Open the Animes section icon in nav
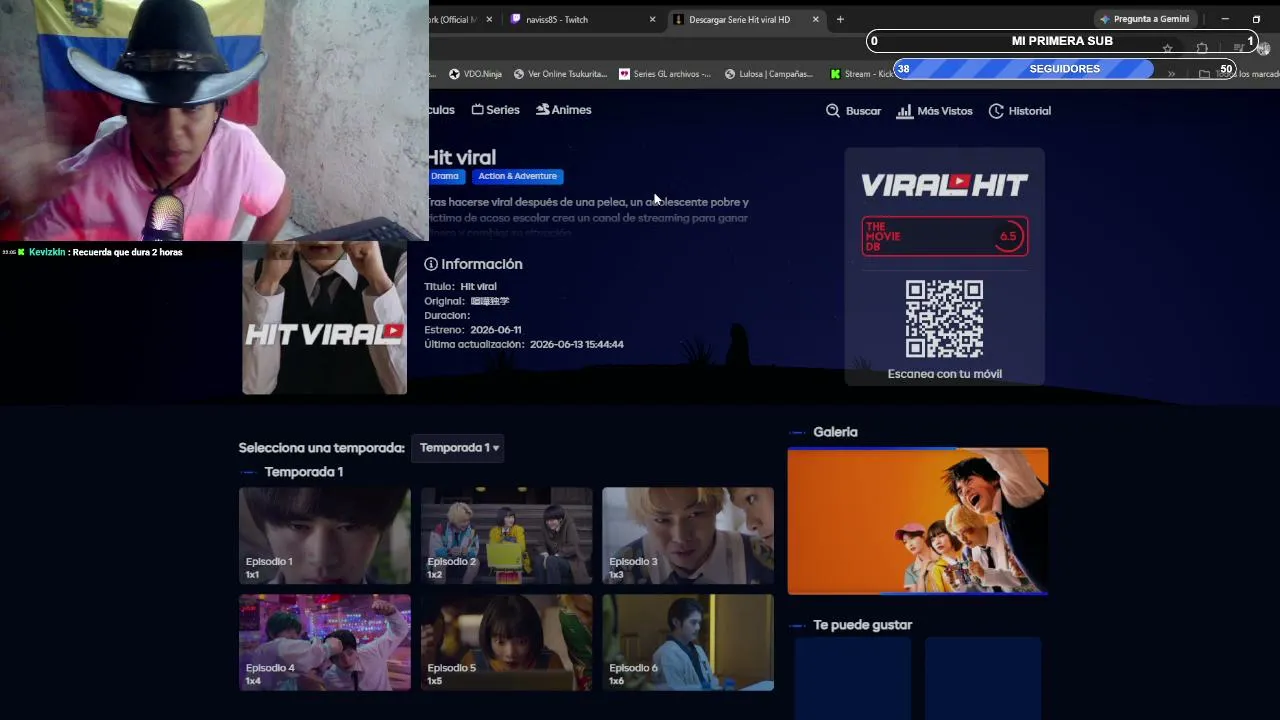The image size is (1280, 720). click(543, 109)
